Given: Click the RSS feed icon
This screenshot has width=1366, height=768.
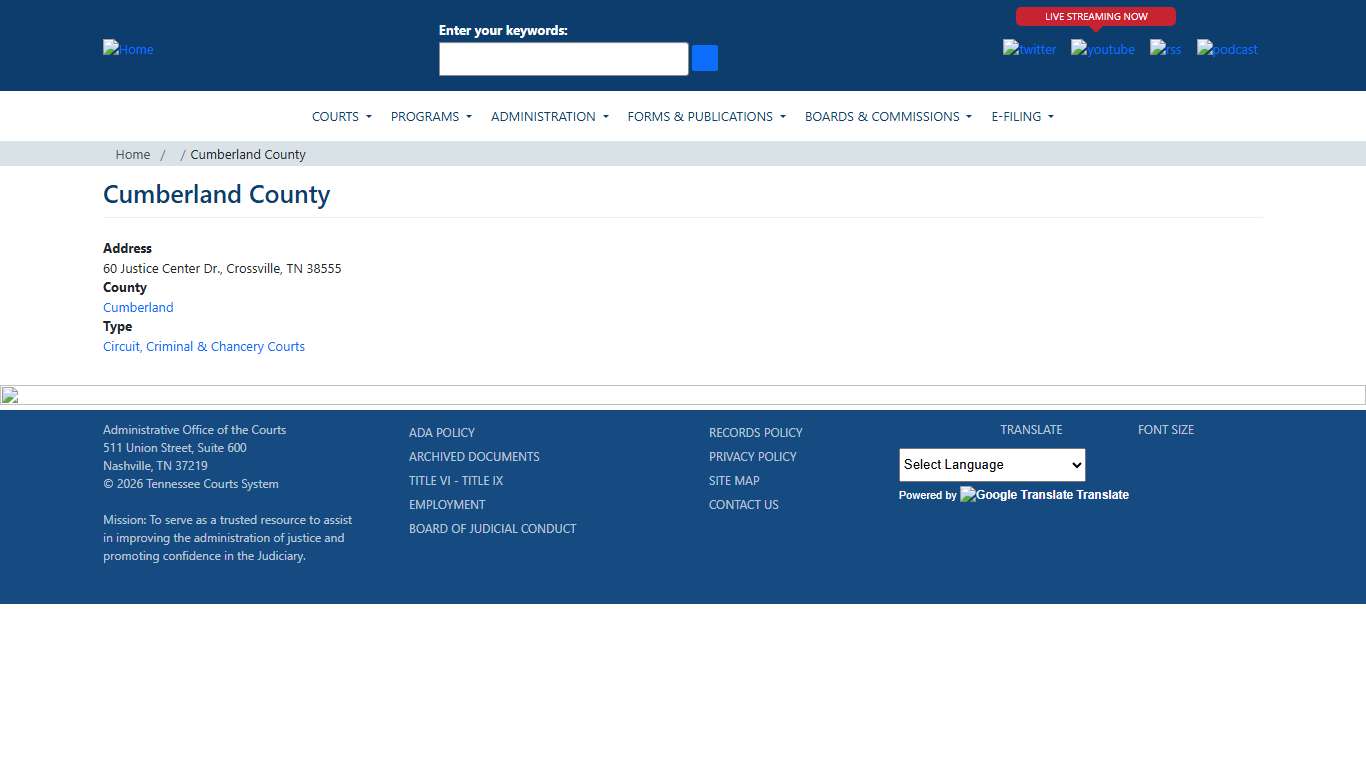Looking at the screenshot, I should 1164,49.
